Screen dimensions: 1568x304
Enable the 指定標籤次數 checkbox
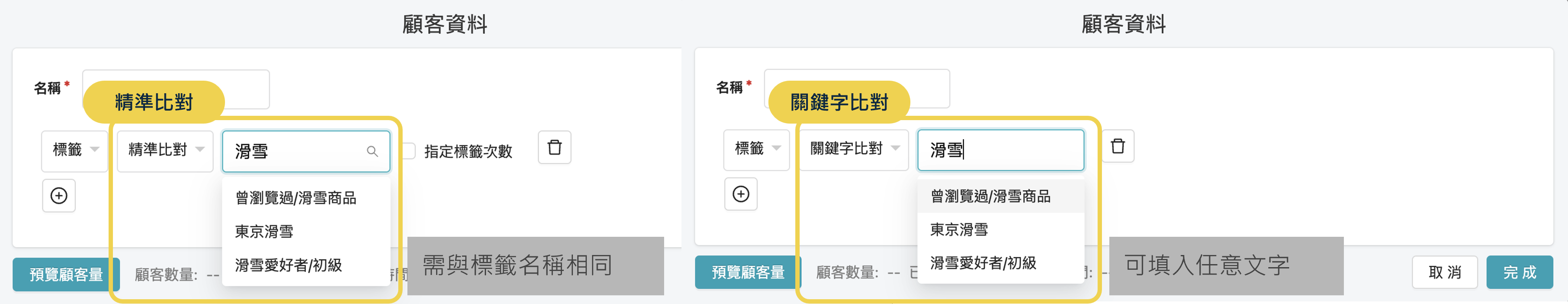click(409, 151)
